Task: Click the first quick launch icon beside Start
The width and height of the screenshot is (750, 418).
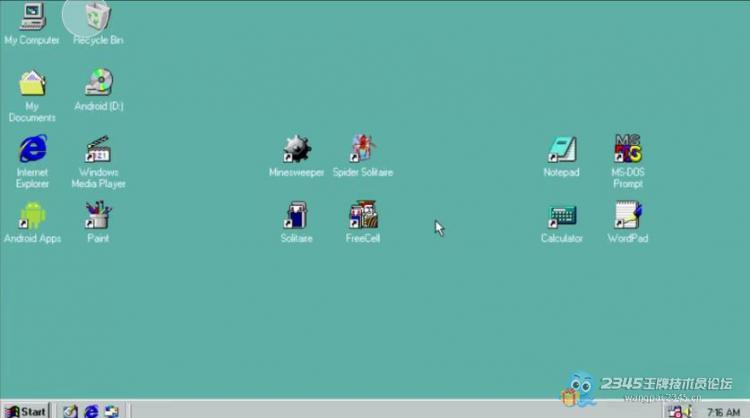Action: [70, 411]
